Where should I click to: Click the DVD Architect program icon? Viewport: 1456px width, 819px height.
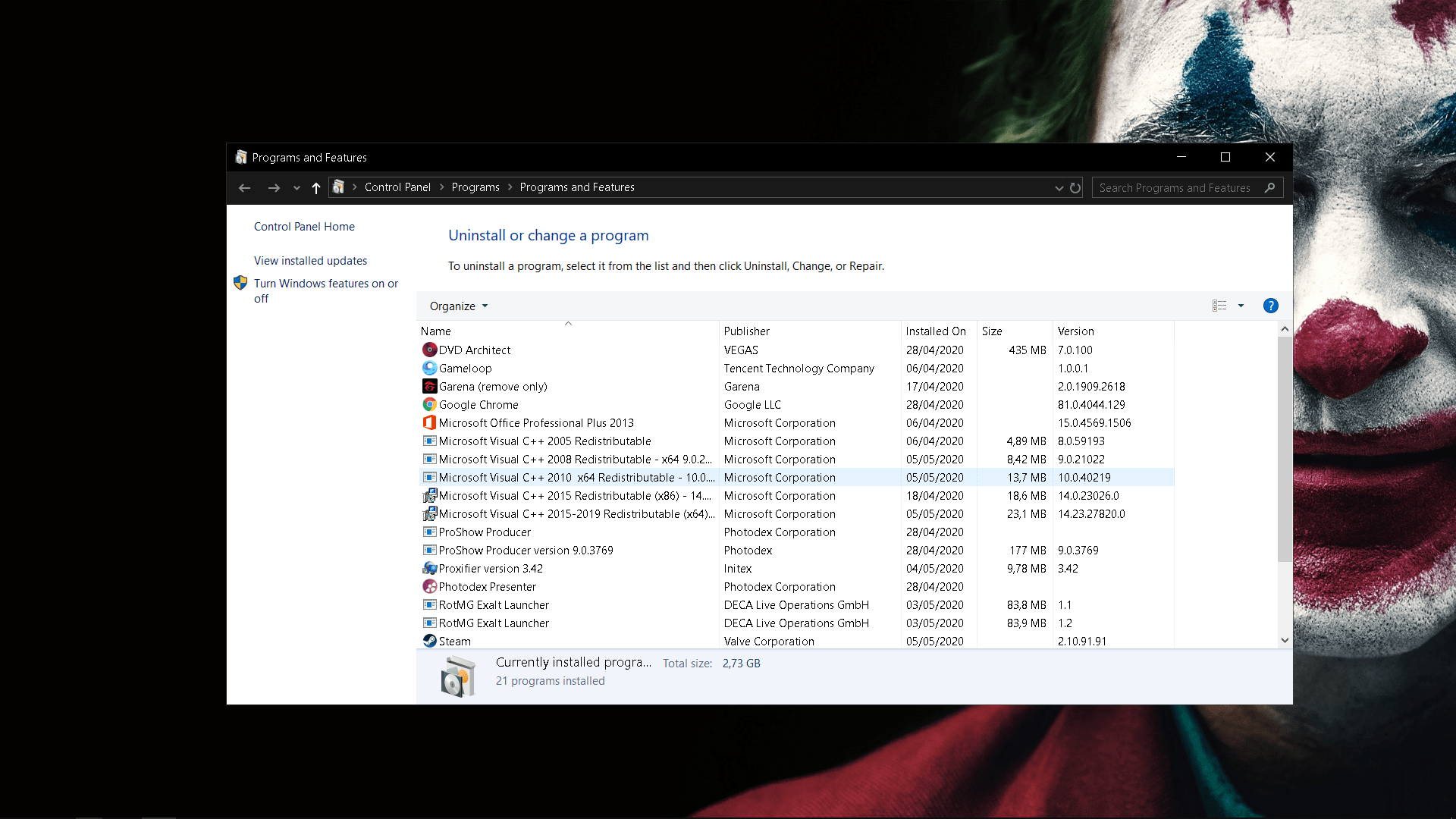click(x=429, y=350)
